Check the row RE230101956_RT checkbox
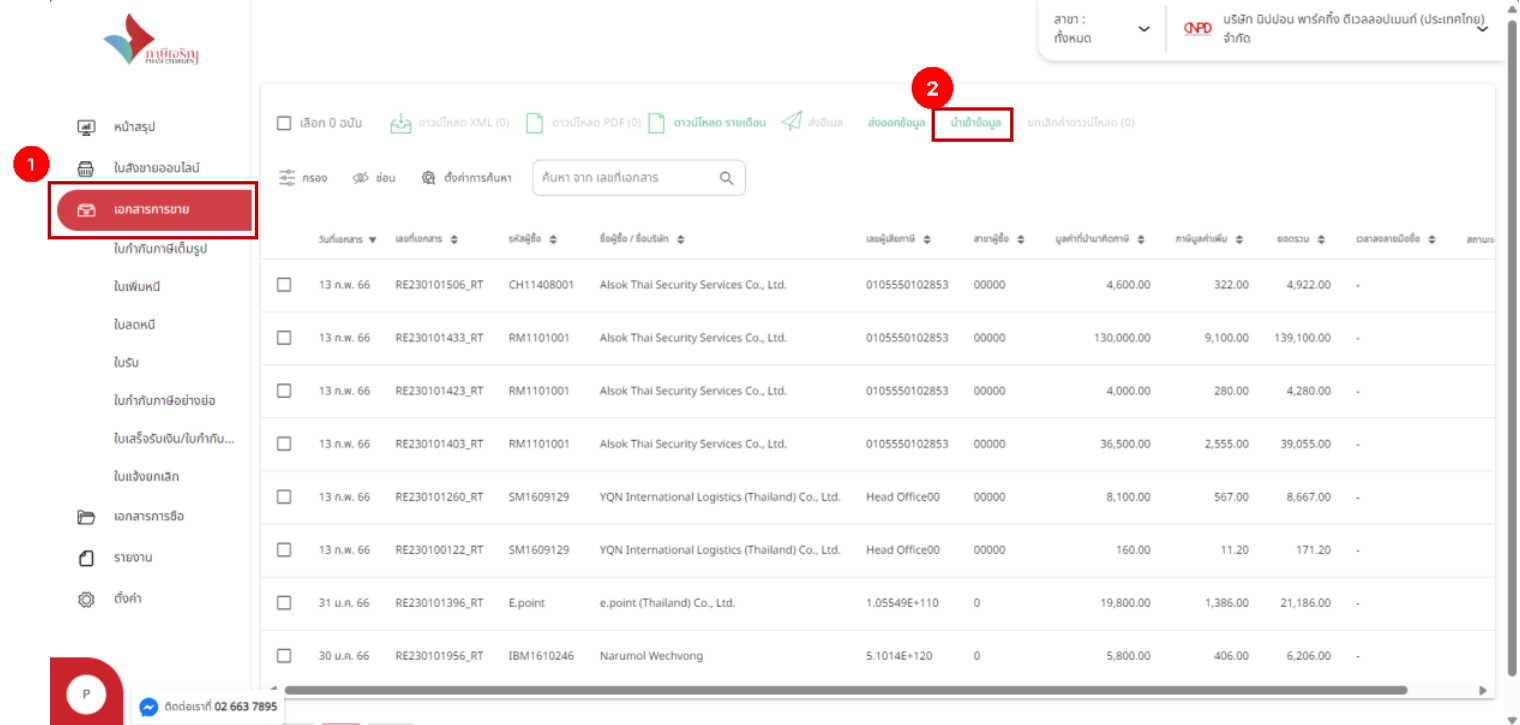This screenshot has width=1520, height=725. [284, 656]
